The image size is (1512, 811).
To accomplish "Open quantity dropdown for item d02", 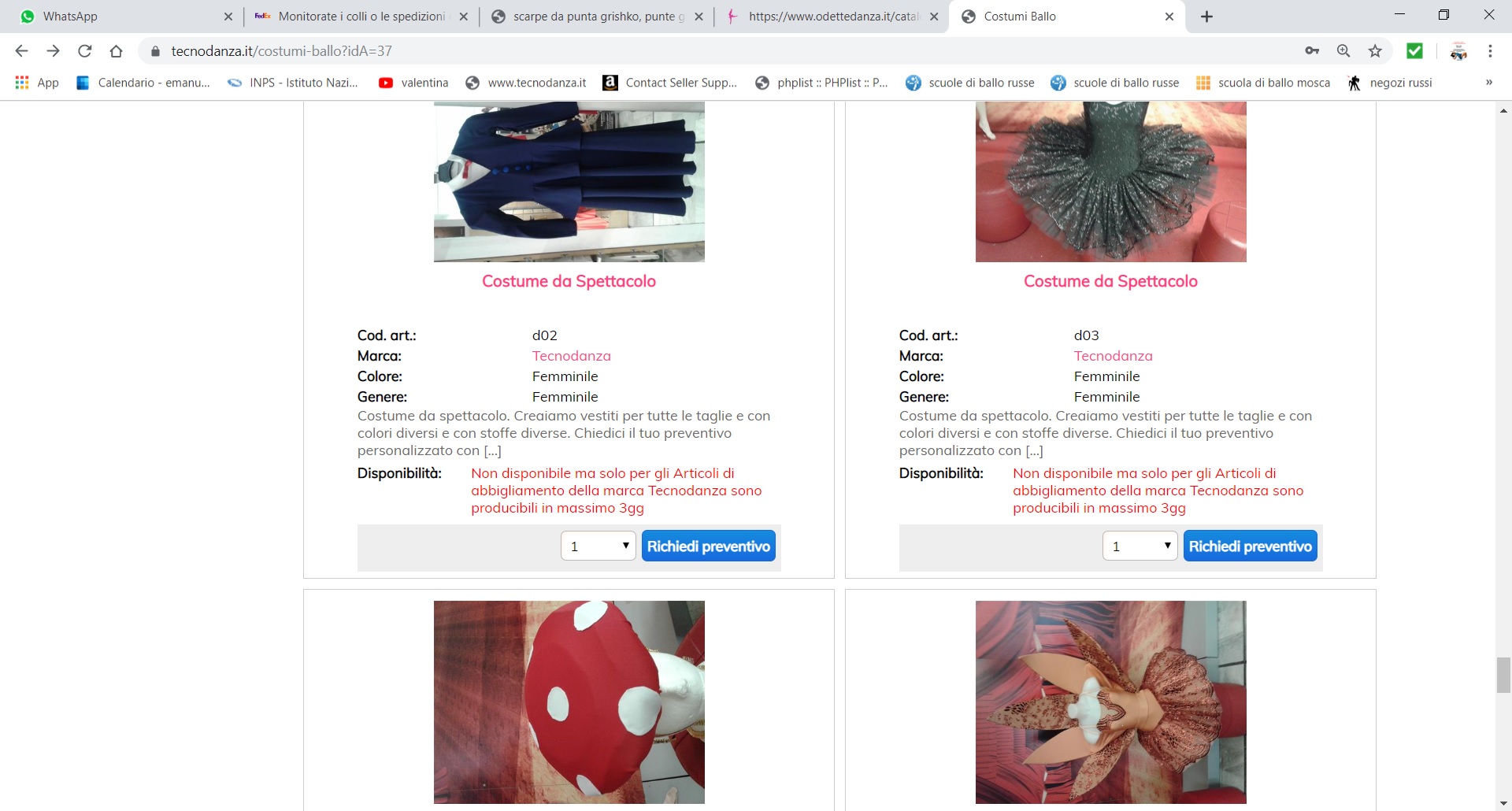I will tap(598, 546).
